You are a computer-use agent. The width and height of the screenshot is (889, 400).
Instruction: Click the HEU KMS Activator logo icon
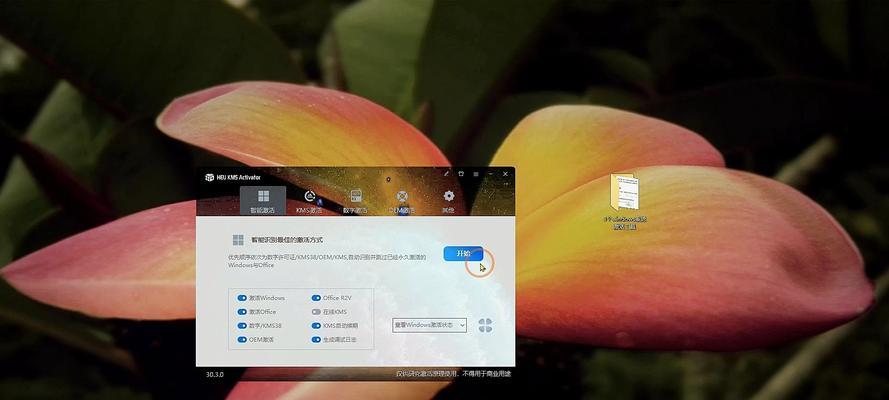pyautogui.click(x=209, y=177)
